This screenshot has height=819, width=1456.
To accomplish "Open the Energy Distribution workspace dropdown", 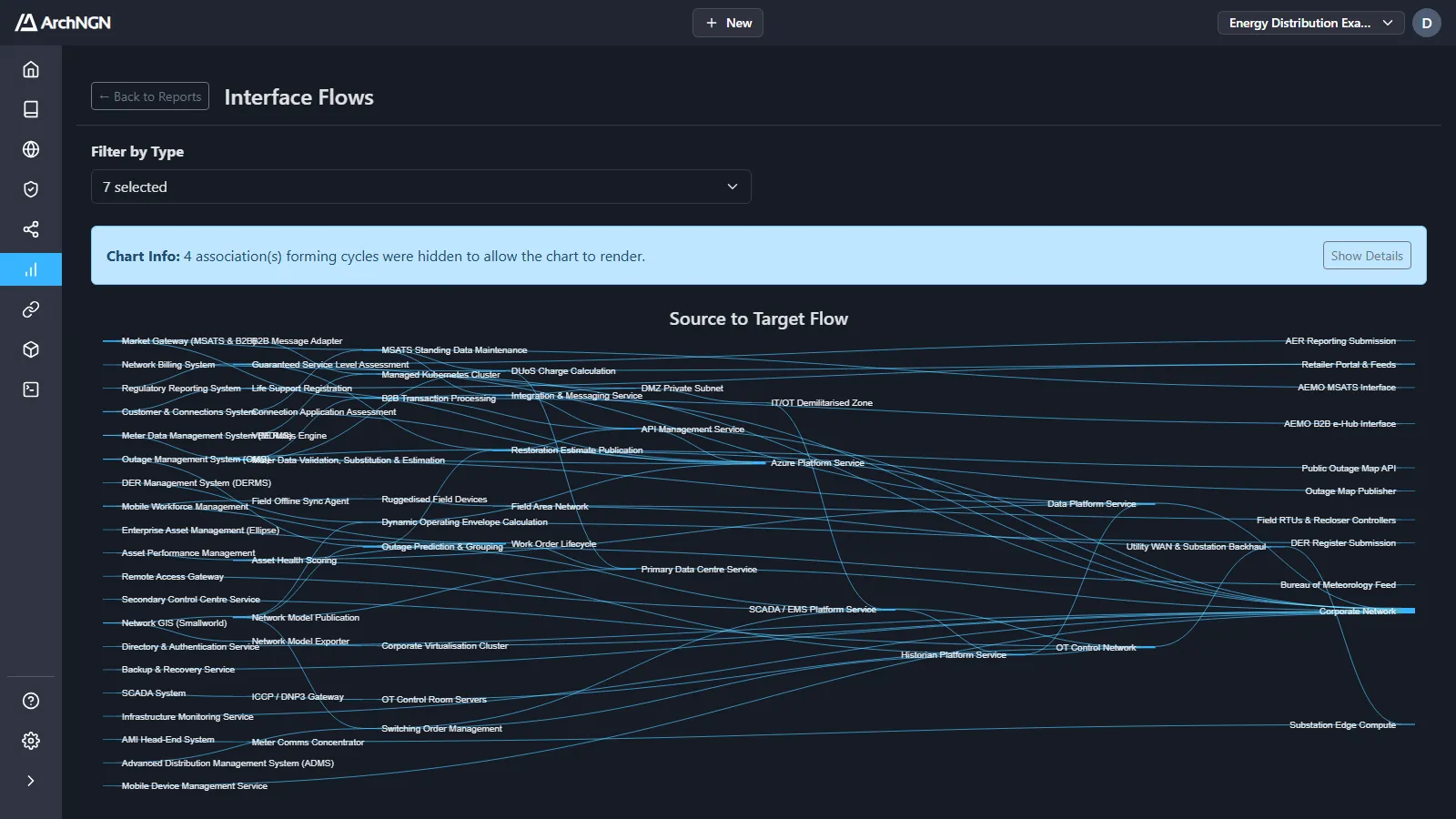I will pos(1310,23).
